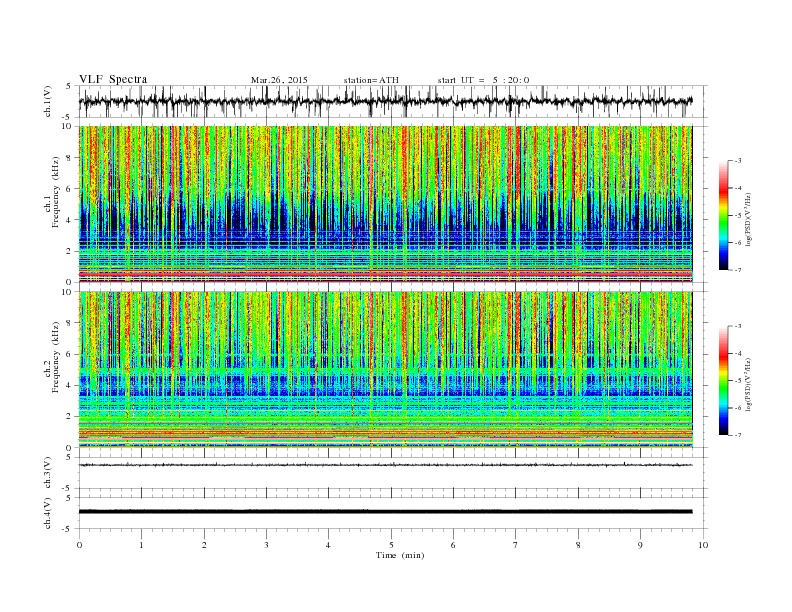Click the "3" tick on the time axis
The height and width of the screenshot is (612, 792).
point(266,545)
